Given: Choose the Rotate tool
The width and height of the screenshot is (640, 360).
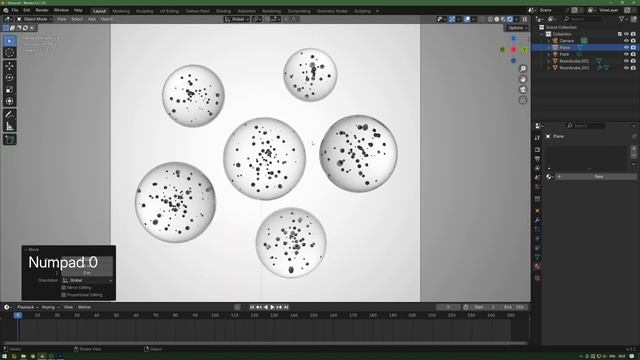Looking at the screenshot, I should pyautogui.click(x=9, y=78).
